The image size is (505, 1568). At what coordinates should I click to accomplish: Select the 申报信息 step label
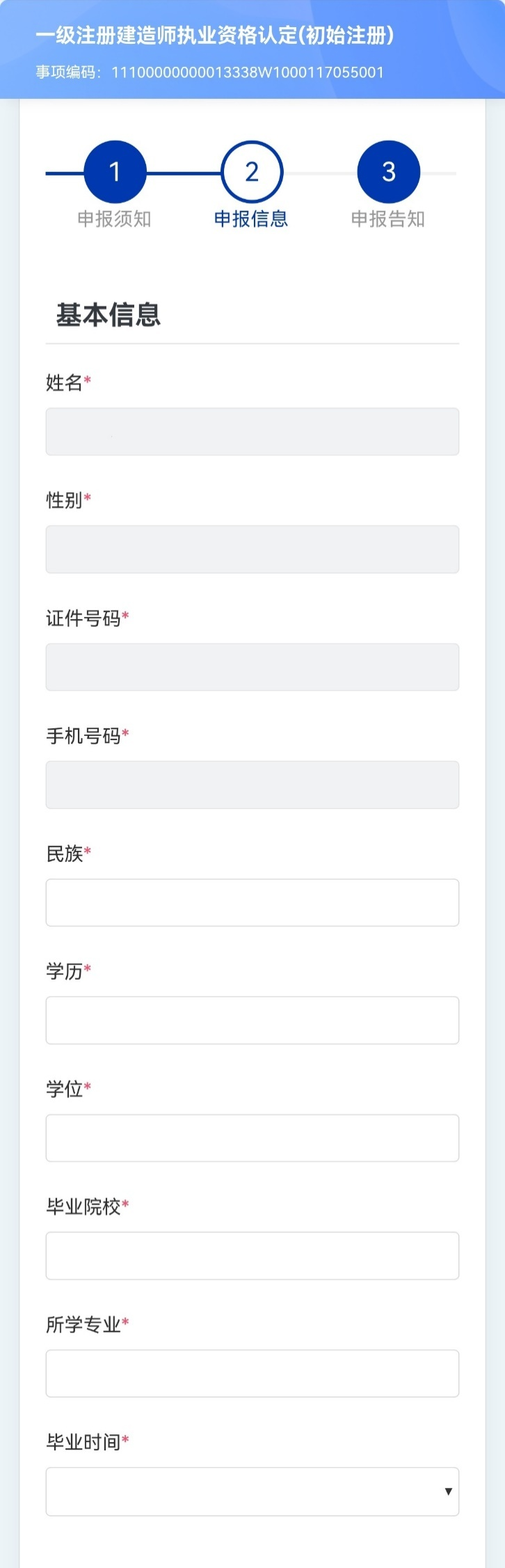[251, 219]
